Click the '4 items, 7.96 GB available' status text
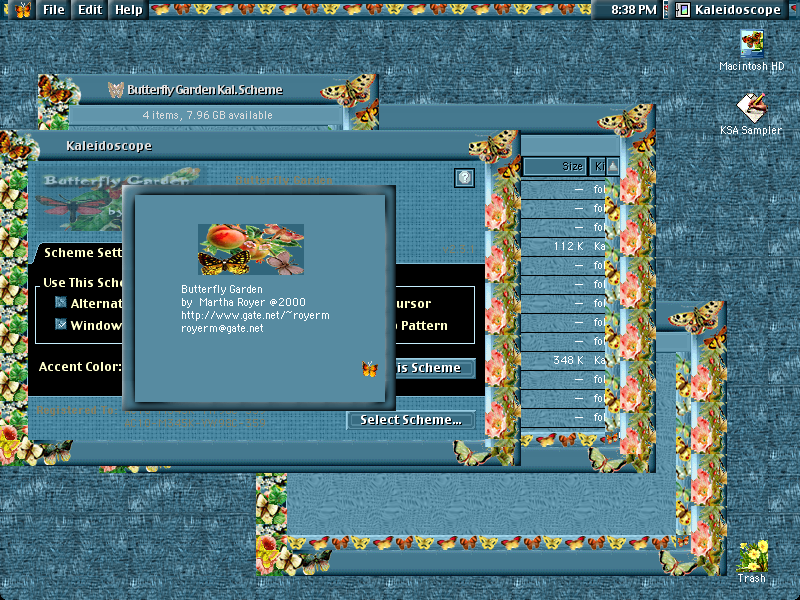Image resolution: width=800 pixels, height=600 pixels. [x=207, y=115]
